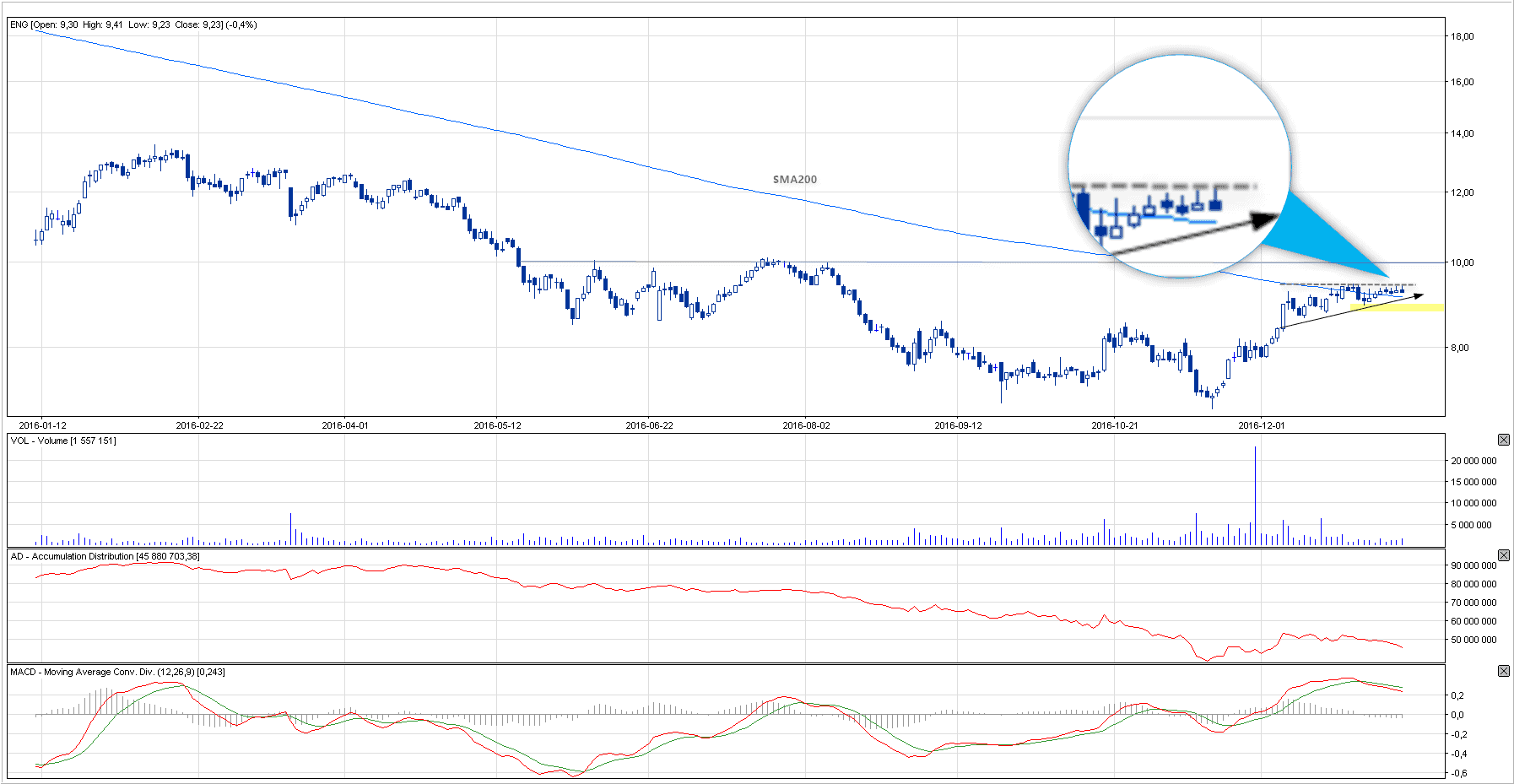Click the circular magnified chart inset

pos(1179,165)
